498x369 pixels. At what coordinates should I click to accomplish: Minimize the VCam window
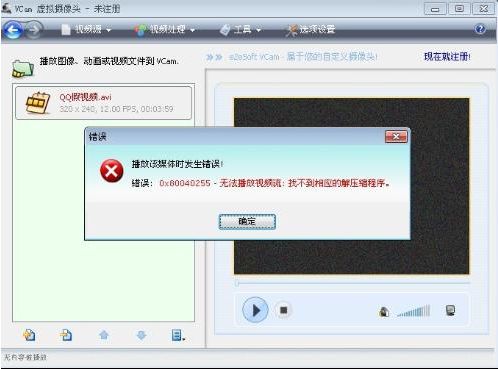435,9
